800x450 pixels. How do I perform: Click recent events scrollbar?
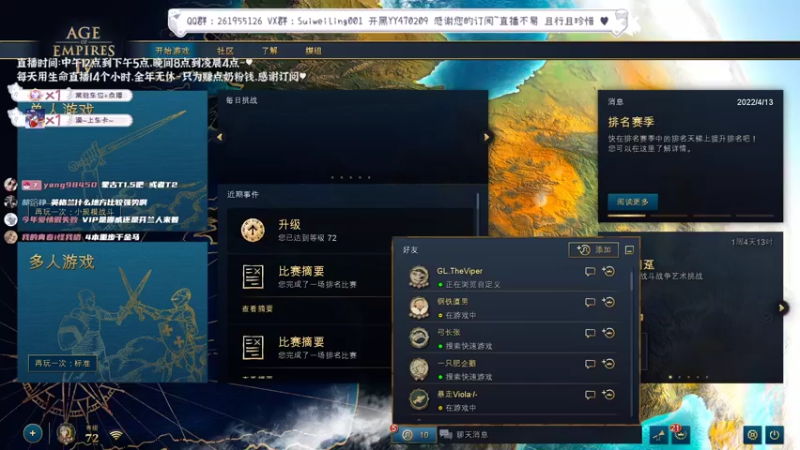[x=478, y=202]
